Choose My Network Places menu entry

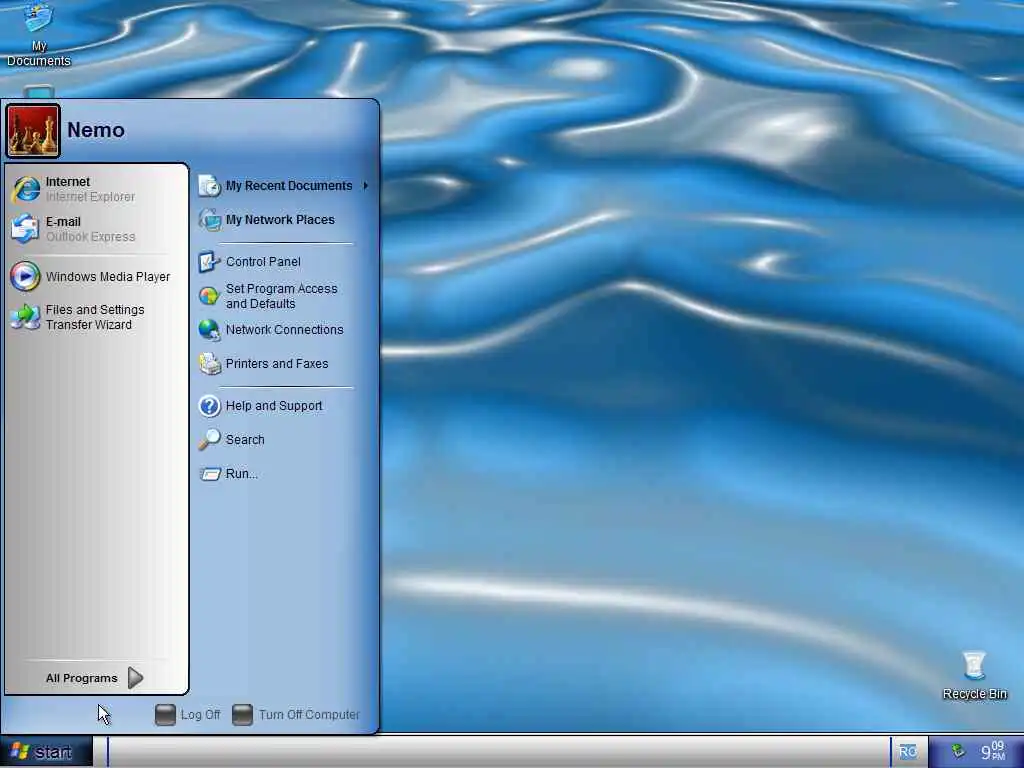tap(280, 220)
